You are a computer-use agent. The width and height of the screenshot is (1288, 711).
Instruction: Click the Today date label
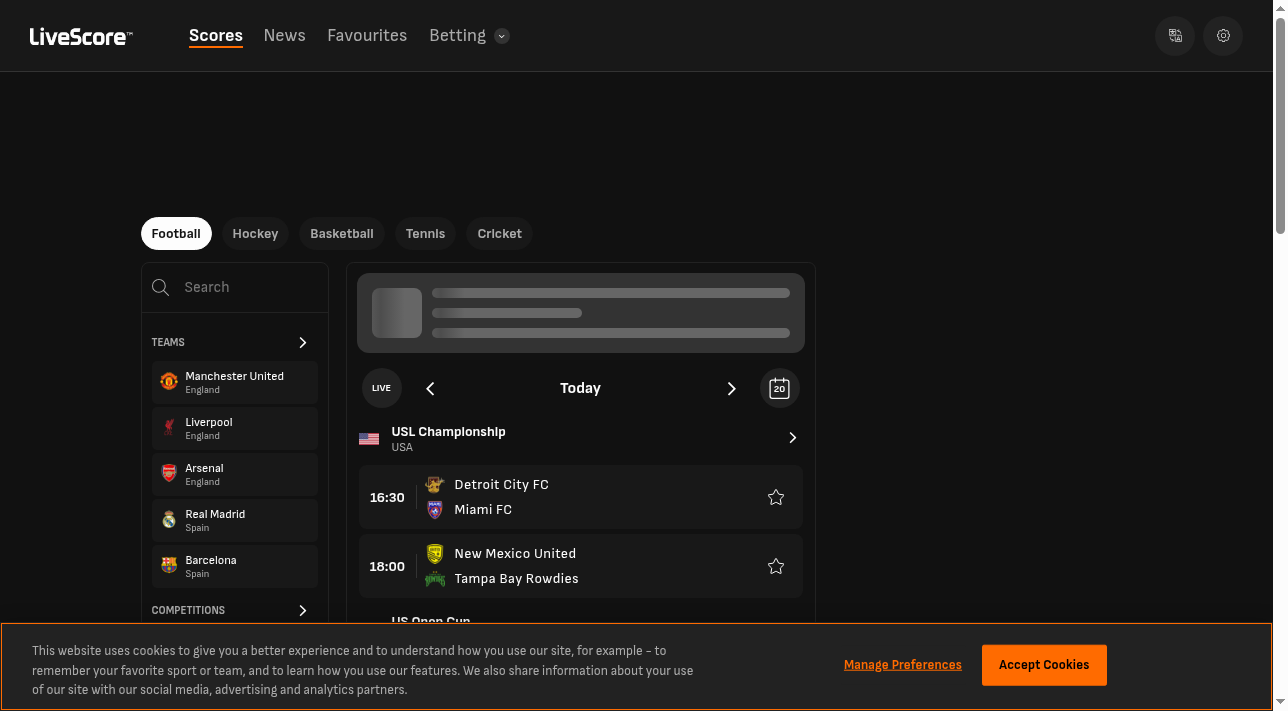click(580, 388)
